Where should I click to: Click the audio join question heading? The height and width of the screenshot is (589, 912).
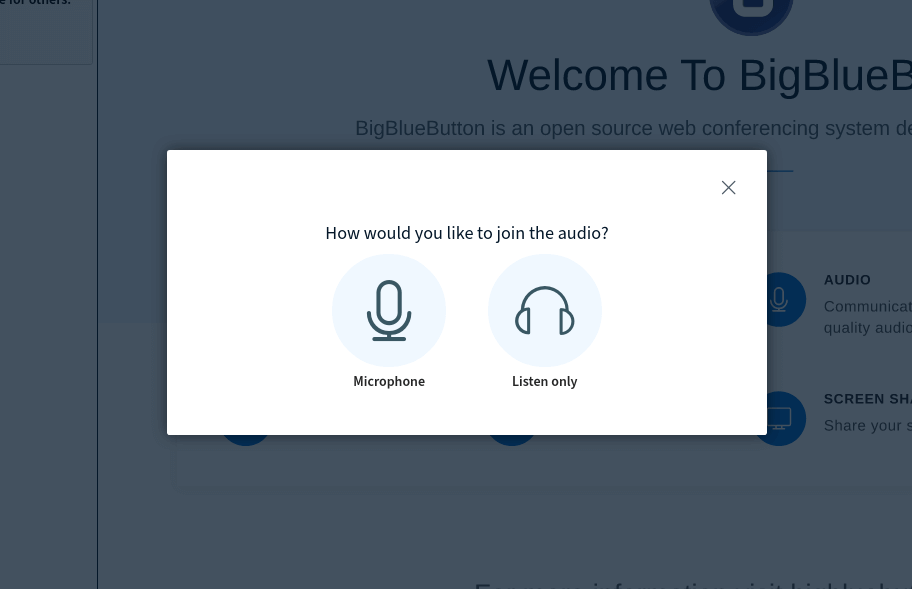tap(467, 233)
